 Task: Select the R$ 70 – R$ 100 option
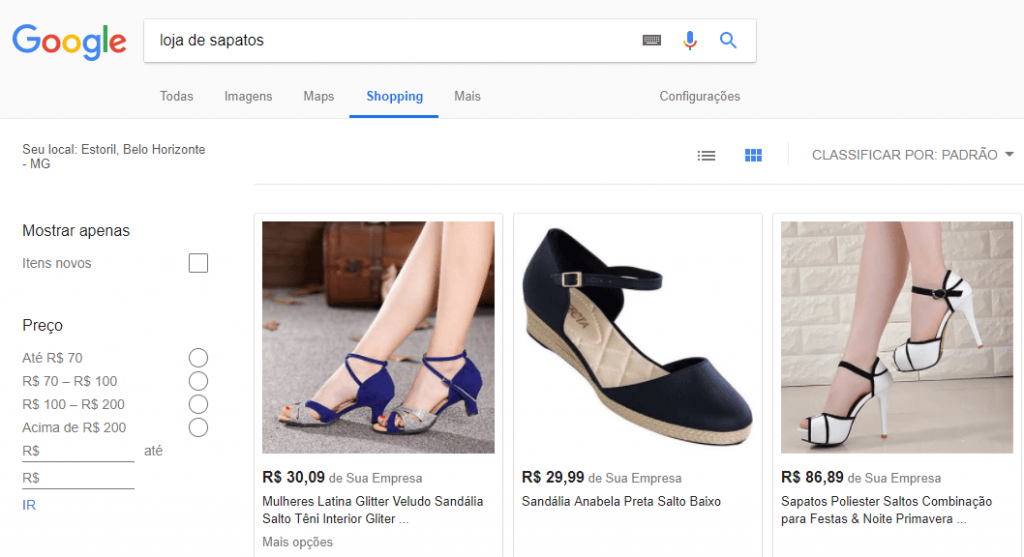click(x=198, y=381)
